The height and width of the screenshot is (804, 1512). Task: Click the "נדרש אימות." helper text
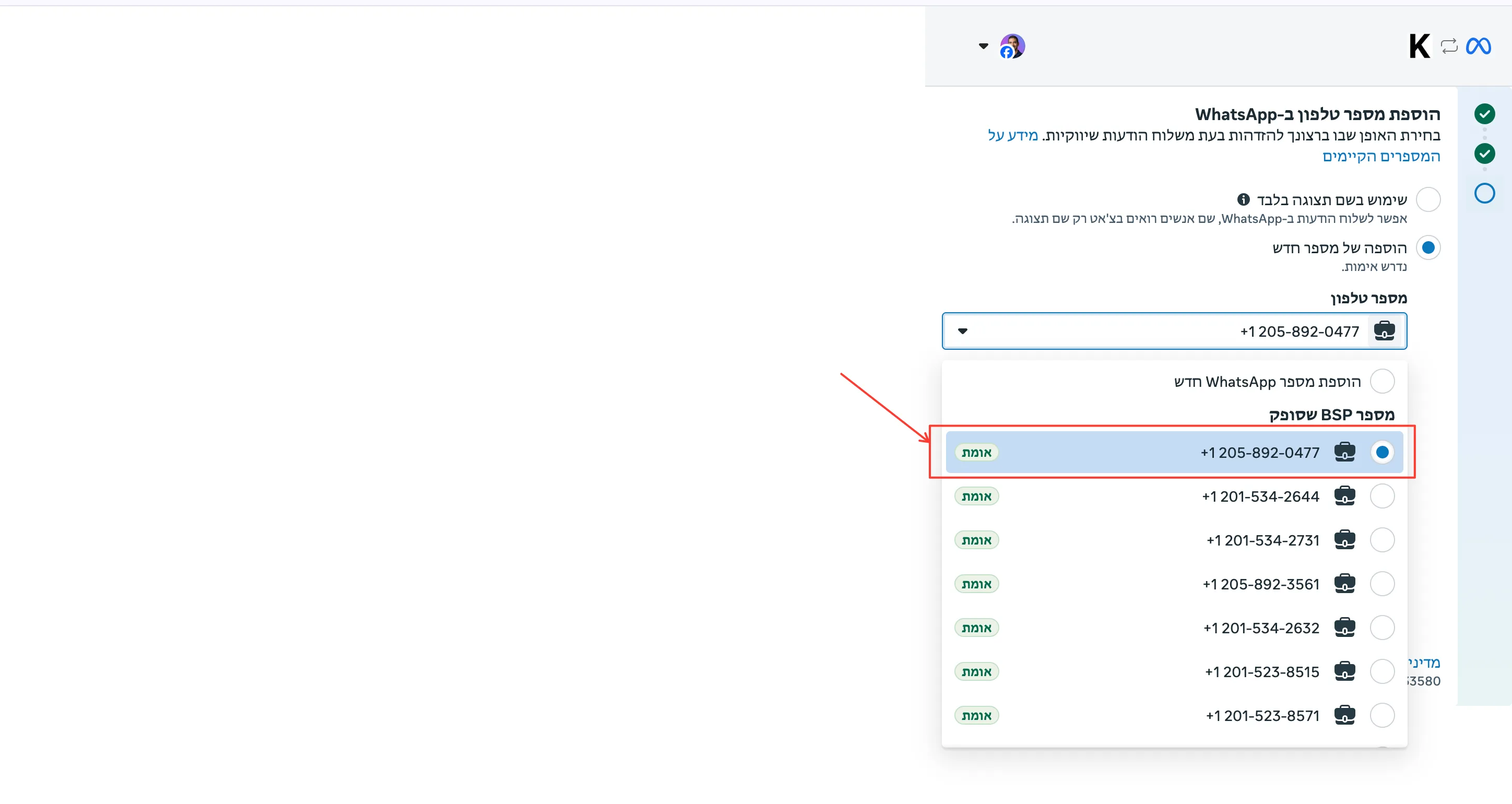click(1374, 267)
